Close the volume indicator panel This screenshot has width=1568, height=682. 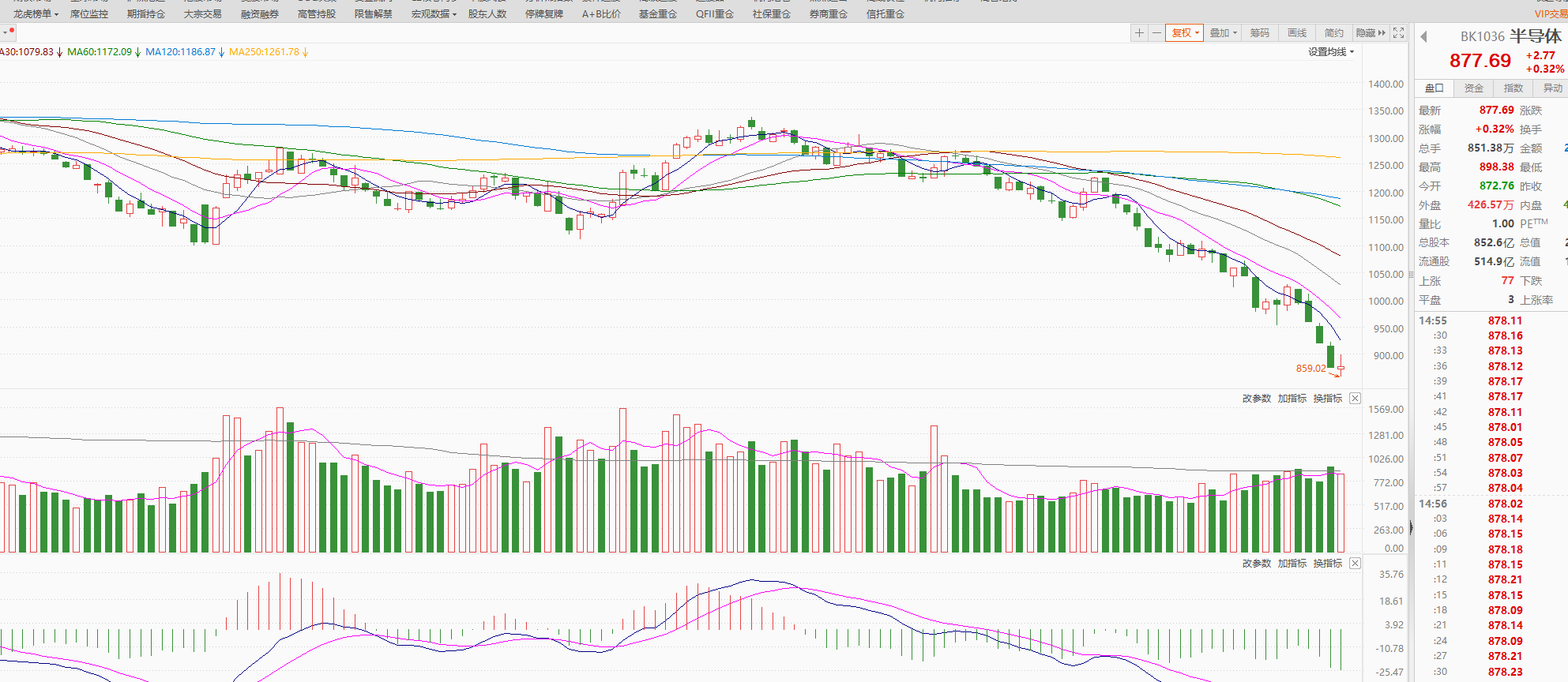[1355, 399]
